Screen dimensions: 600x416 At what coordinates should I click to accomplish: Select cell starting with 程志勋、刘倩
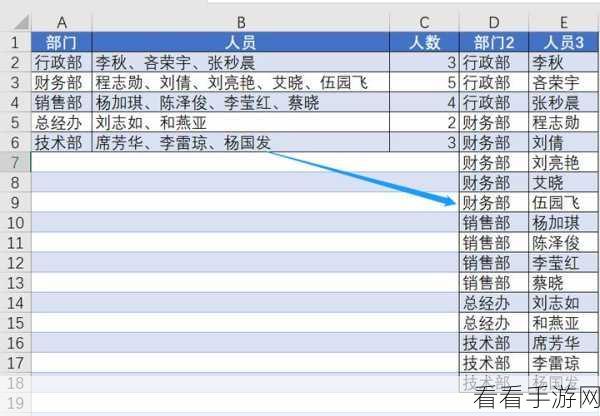[241, 82]
